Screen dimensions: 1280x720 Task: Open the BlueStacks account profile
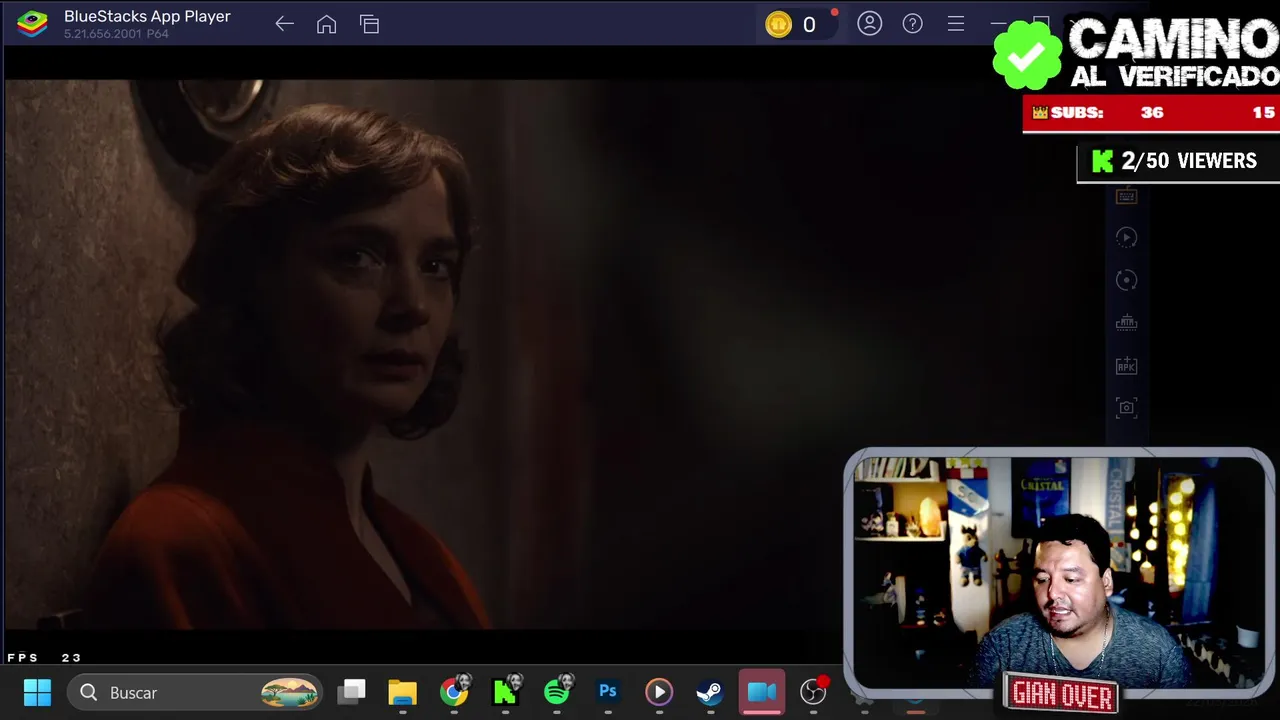point(869,23)
